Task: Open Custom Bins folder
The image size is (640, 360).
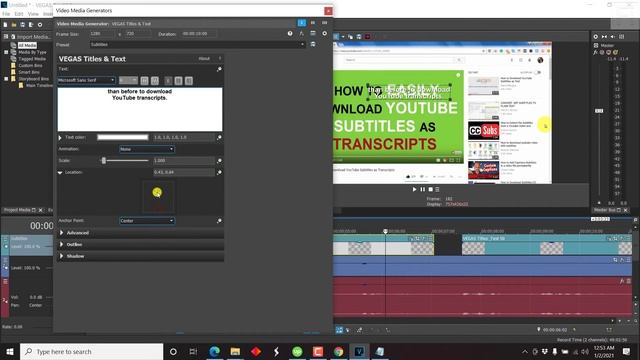Action: click(x=30, y=65)
